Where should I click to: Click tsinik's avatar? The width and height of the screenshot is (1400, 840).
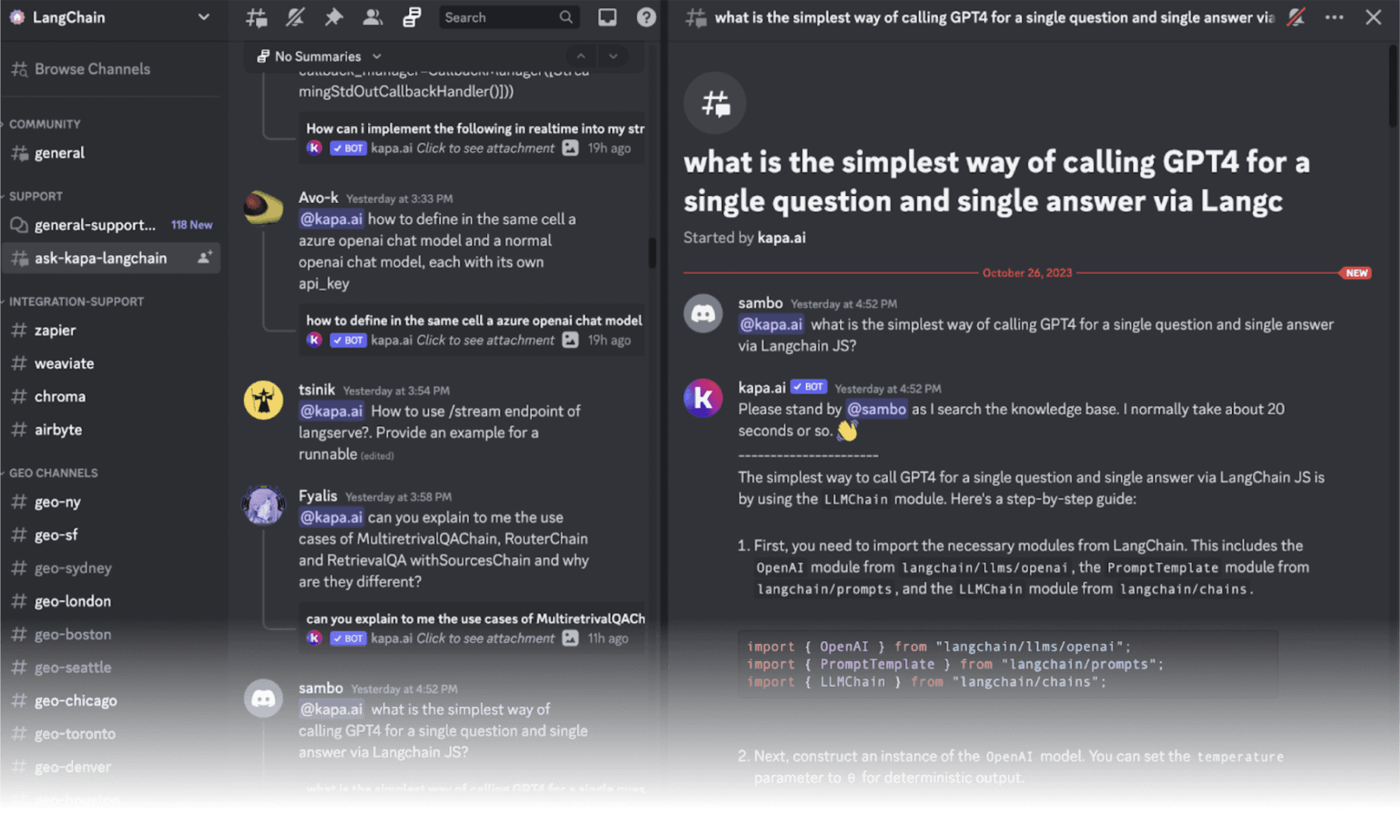[264, 400]
